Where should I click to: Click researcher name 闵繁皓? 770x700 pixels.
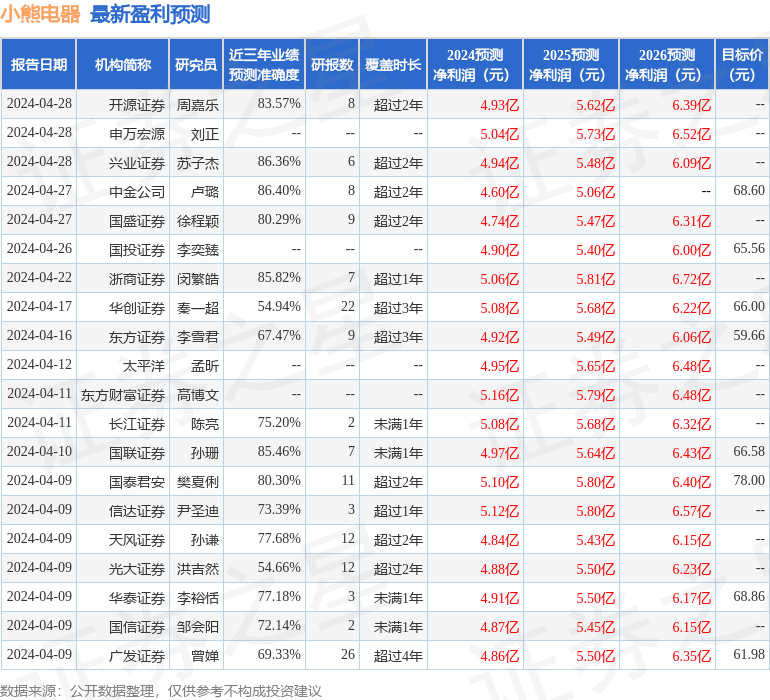tap(197, 279)
